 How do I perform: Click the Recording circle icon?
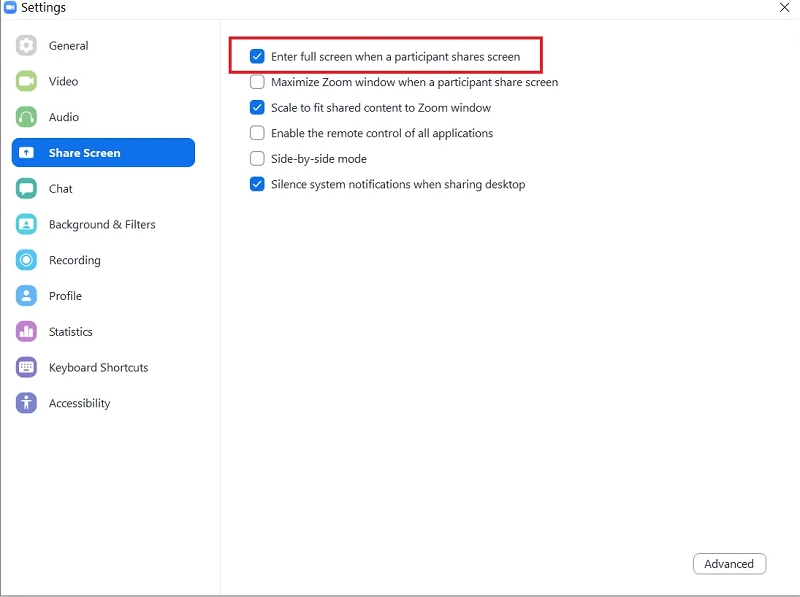tap(27, 260)
